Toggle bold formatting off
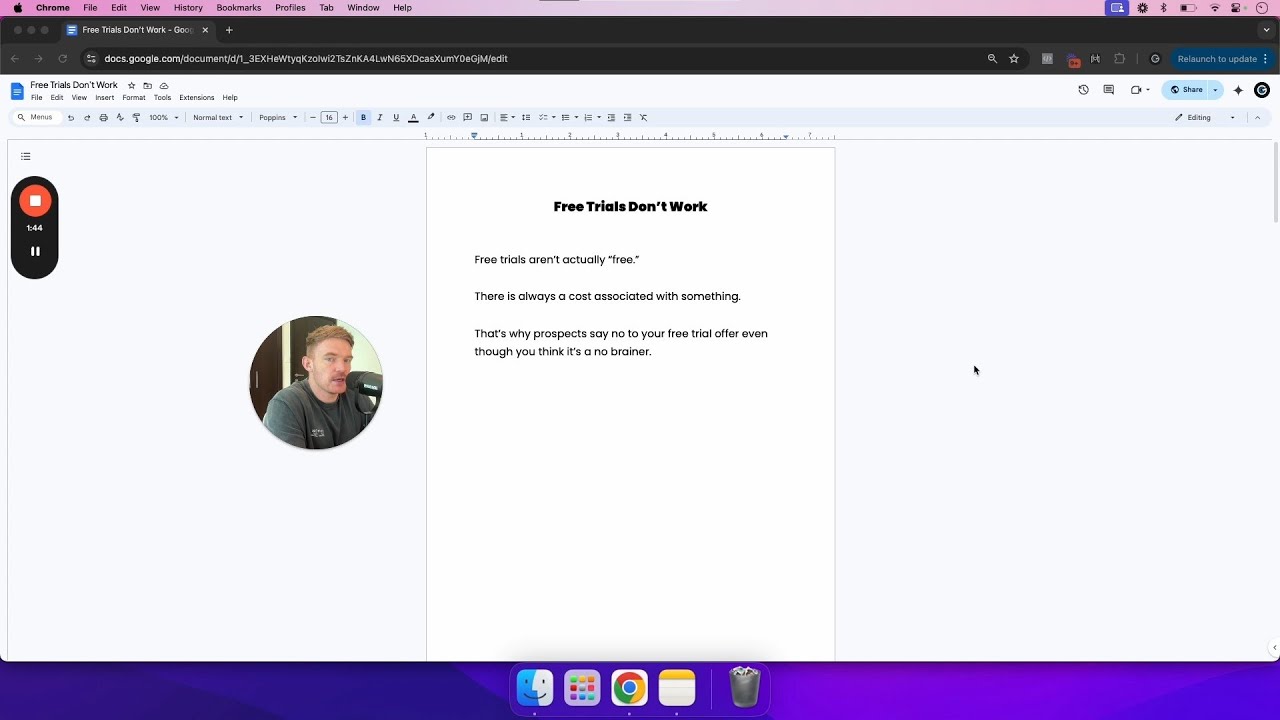1280x720 pixels. 363,118
